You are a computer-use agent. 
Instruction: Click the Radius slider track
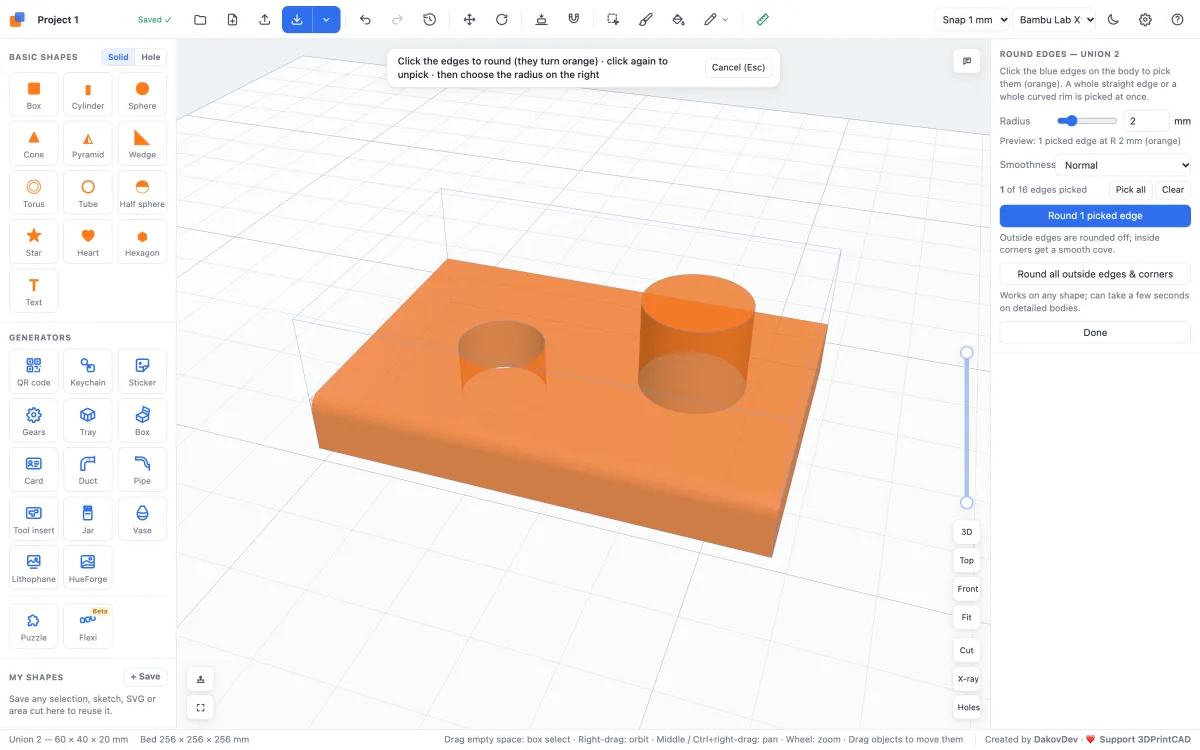(x=1087, y=121)
